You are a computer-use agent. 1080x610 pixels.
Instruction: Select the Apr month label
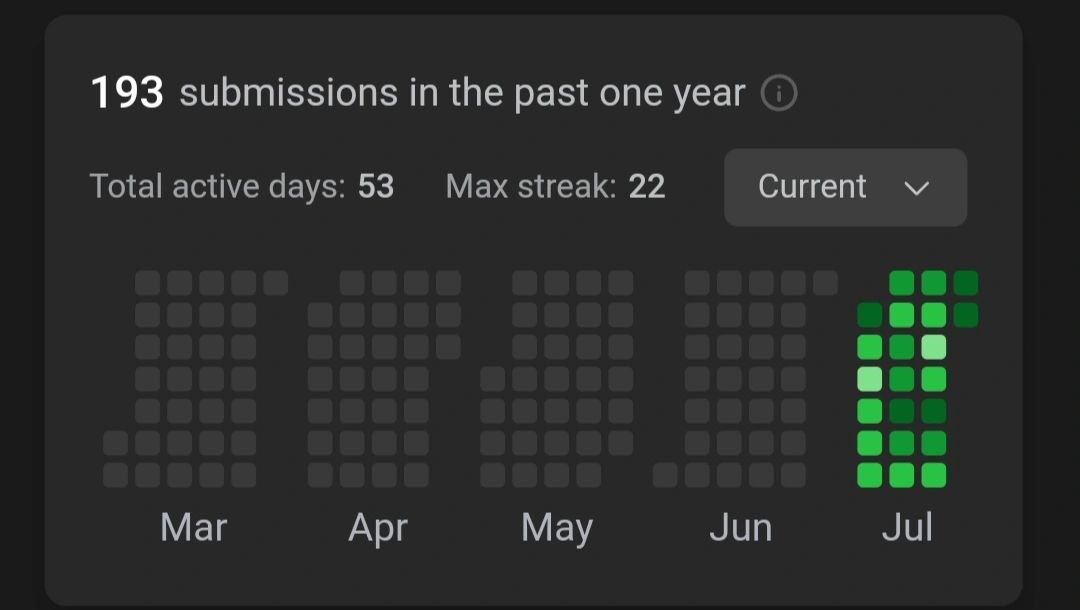click(378, 529)
